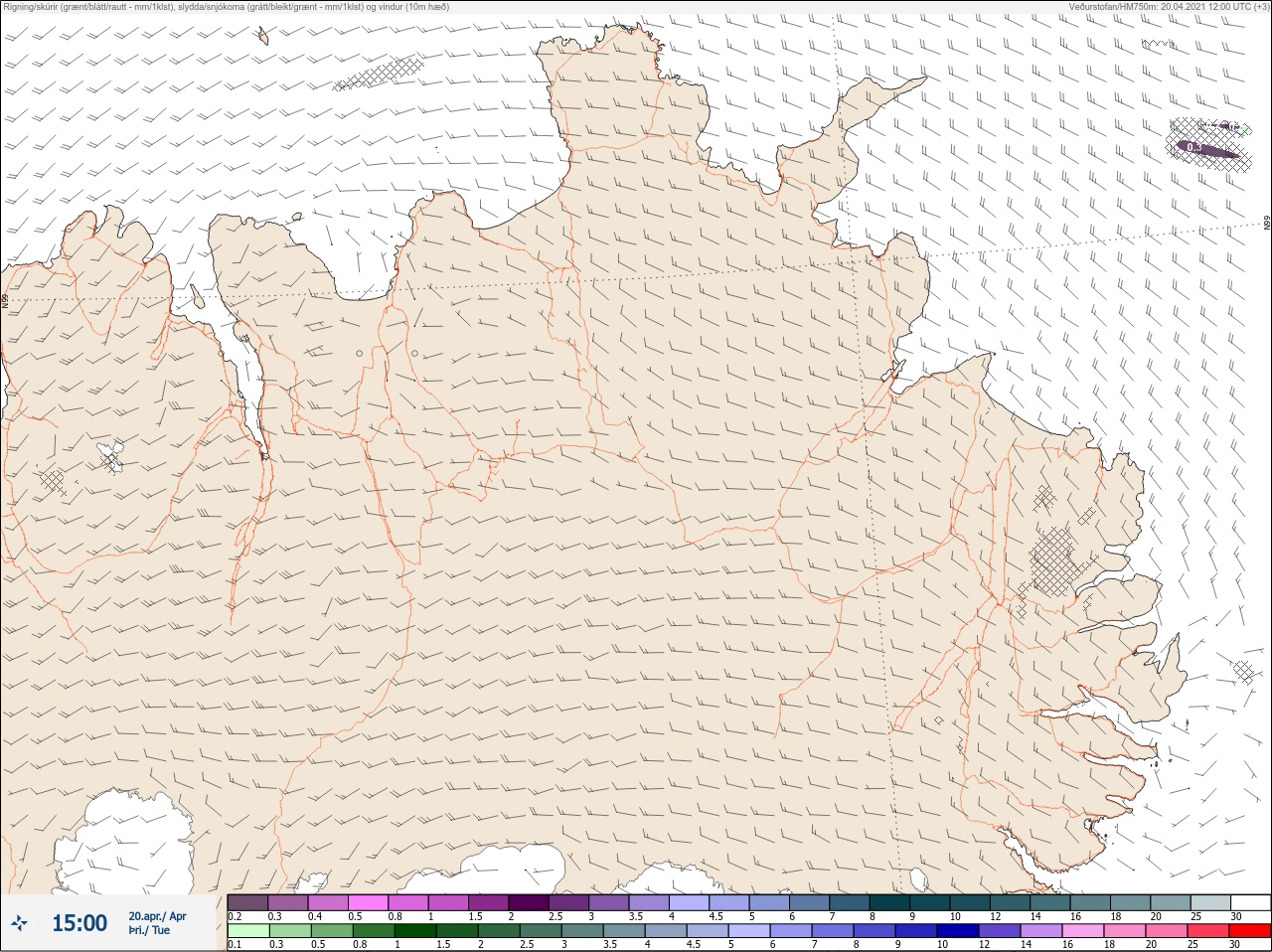Click the '20.apr./ Apr' date text
The height and width of the screenshot is (952, 1272).
point(157,916)
